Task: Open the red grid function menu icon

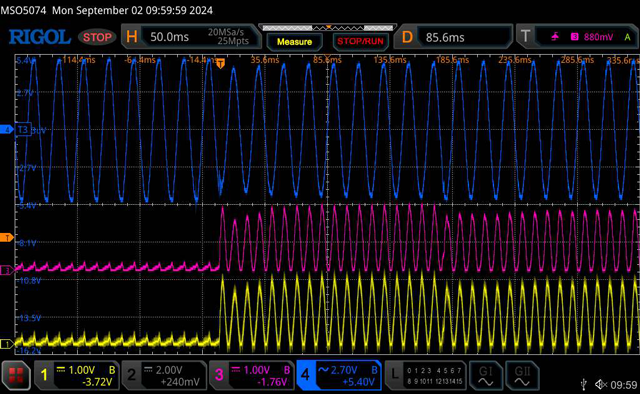Action: tap(16, 375)
